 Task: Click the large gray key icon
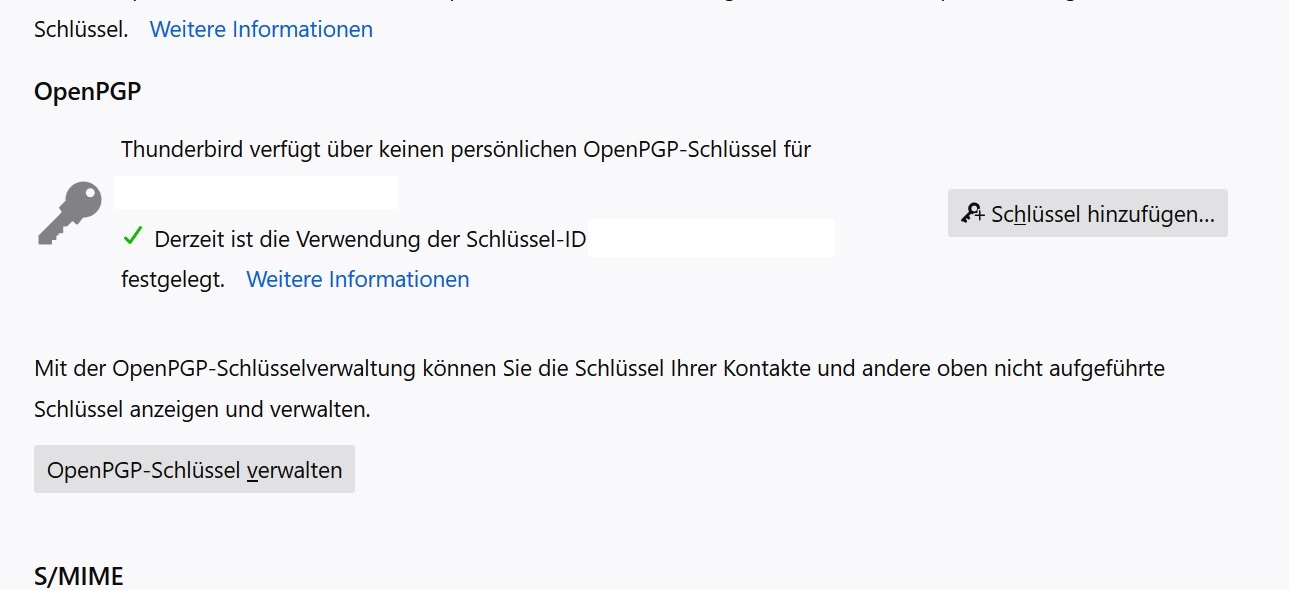70,212
